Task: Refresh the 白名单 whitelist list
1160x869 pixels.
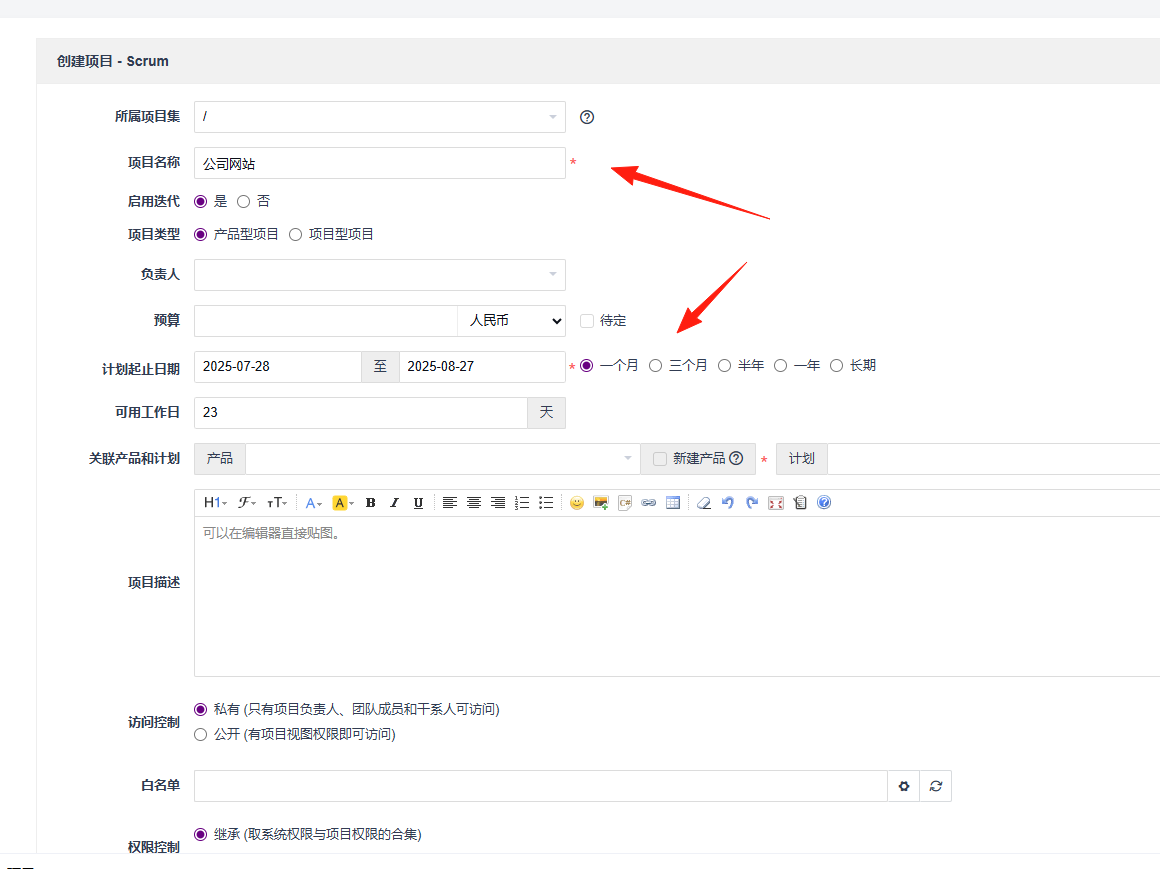Action: (936, 786)
